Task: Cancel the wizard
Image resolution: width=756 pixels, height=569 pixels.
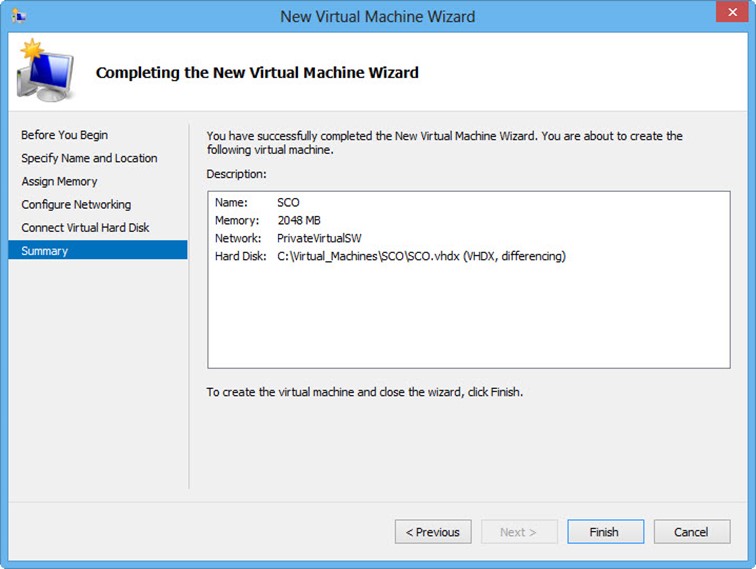Action: (x=691, y=532)
